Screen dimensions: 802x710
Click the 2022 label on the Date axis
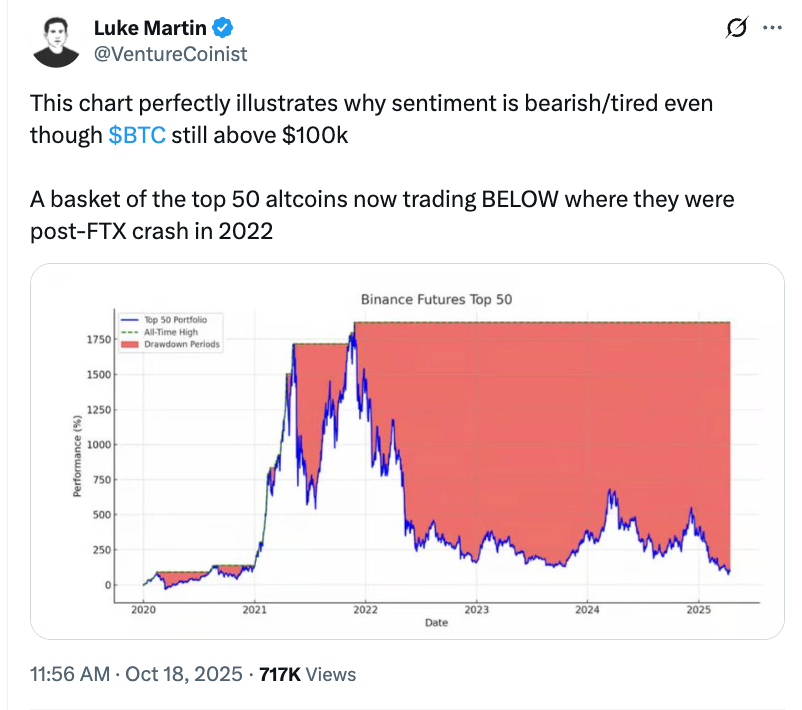click(x=365, y=609)
